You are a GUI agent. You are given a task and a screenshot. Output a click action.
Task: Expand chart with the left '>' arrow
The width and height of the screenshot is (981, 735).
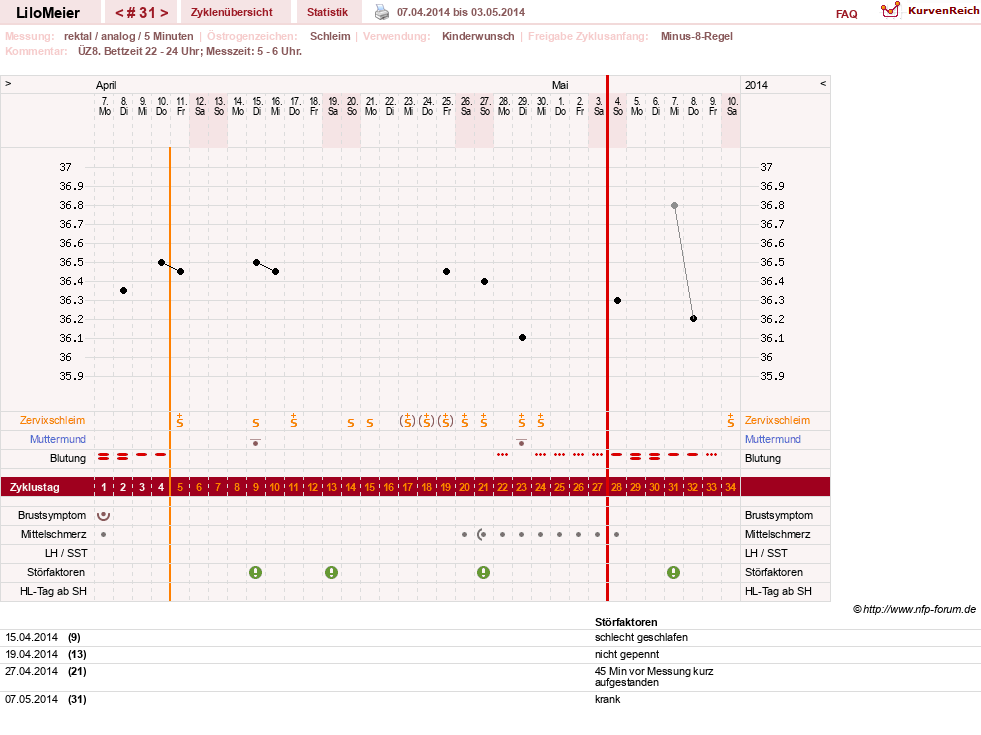tap(8, 83)
